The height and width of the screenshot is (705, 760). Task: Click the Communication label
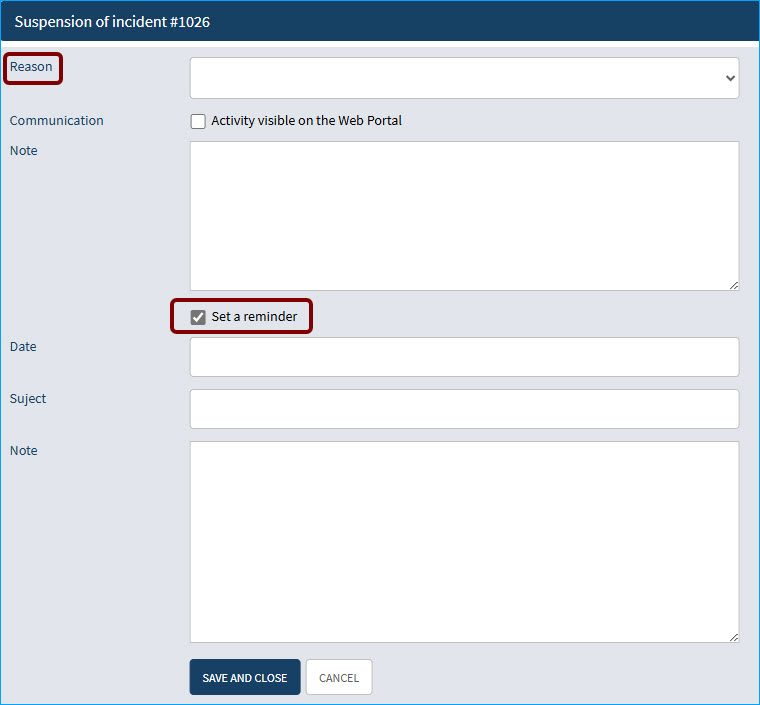point(57,121)
